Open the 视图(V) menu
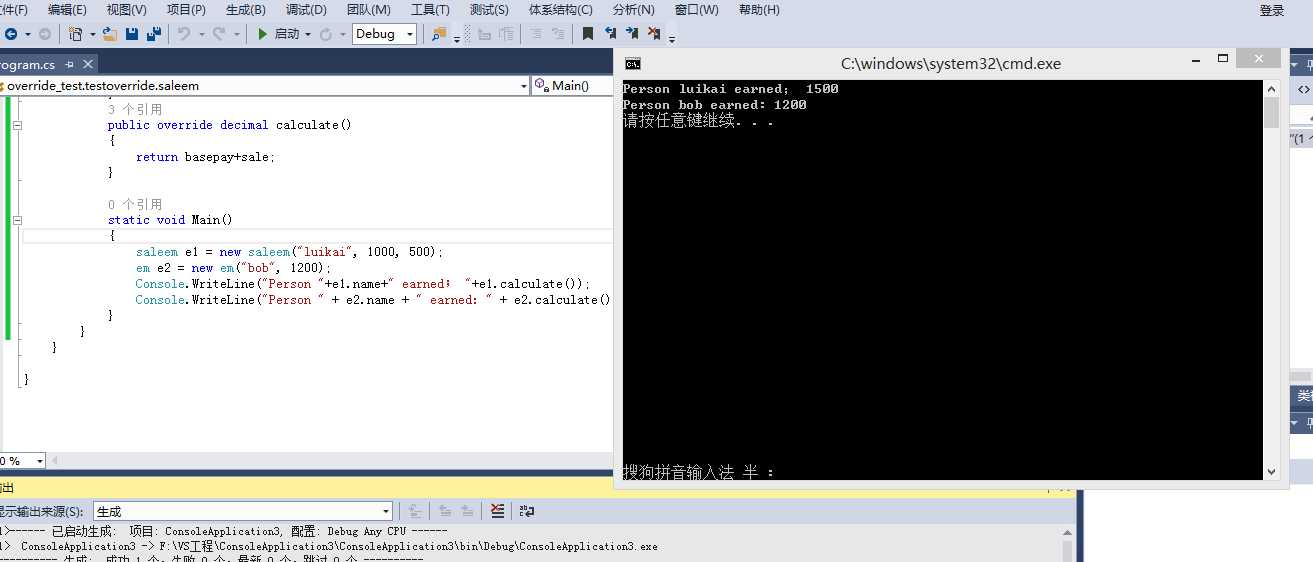 pyautogui.click(x=126, y=10)
